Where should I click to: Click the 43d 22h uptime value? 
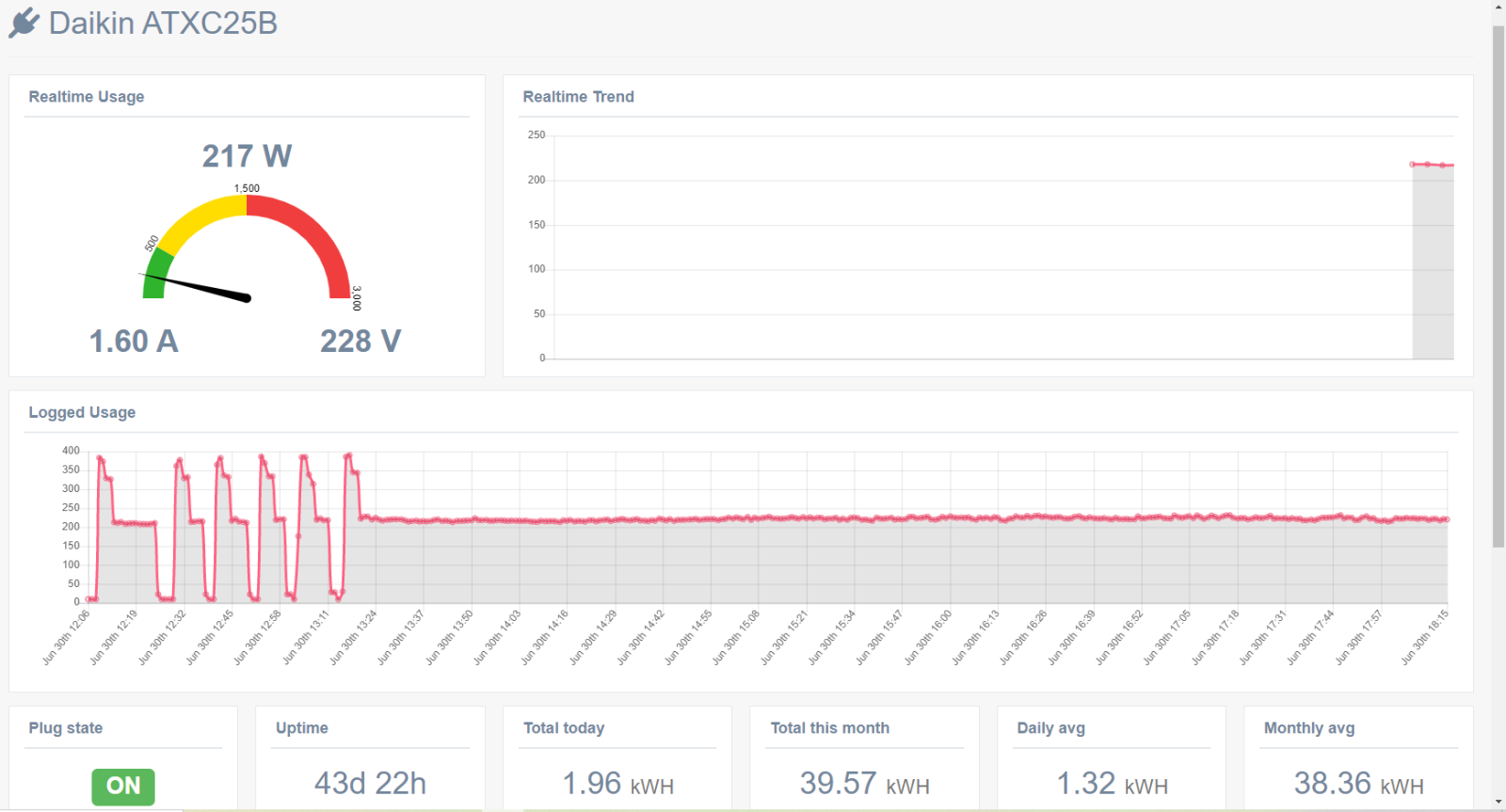pyautogui.click(x=370, y=783)
